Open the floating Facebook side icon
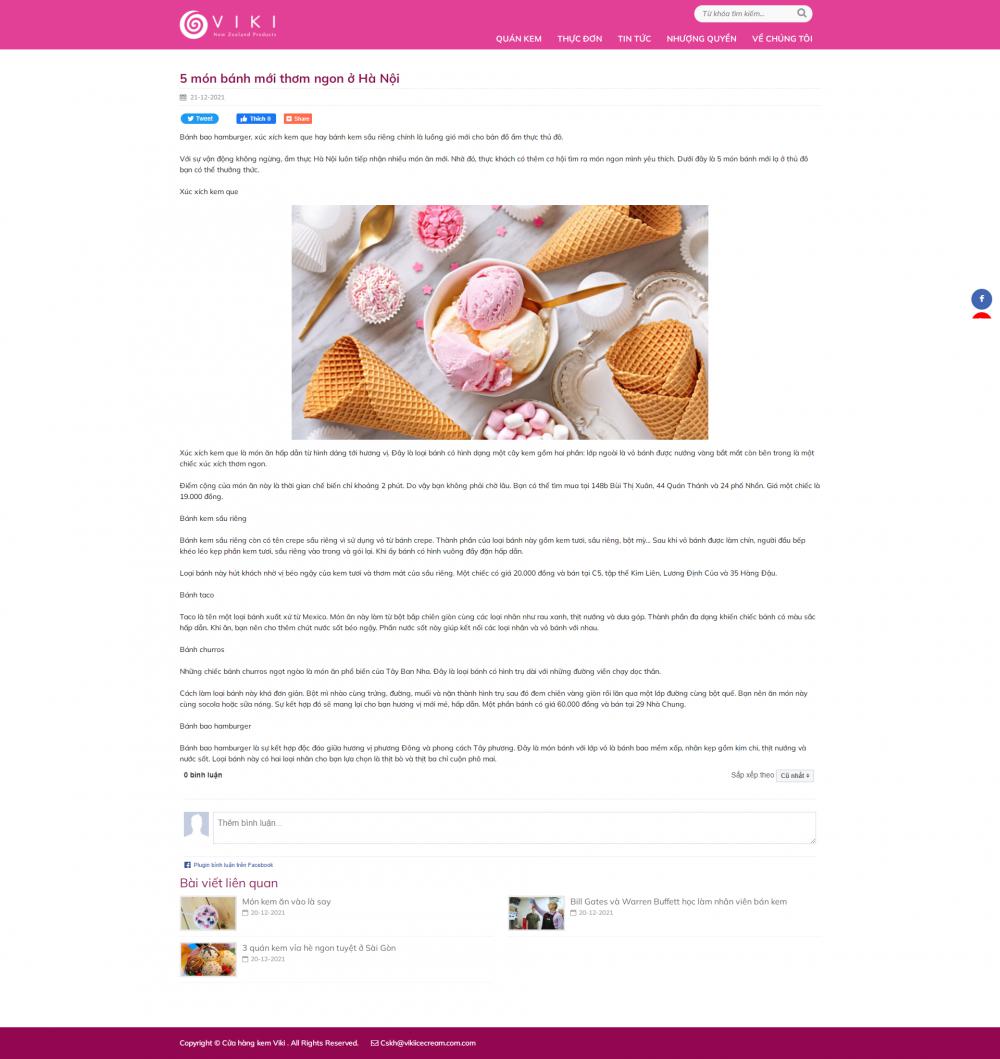 pos(981,299)
